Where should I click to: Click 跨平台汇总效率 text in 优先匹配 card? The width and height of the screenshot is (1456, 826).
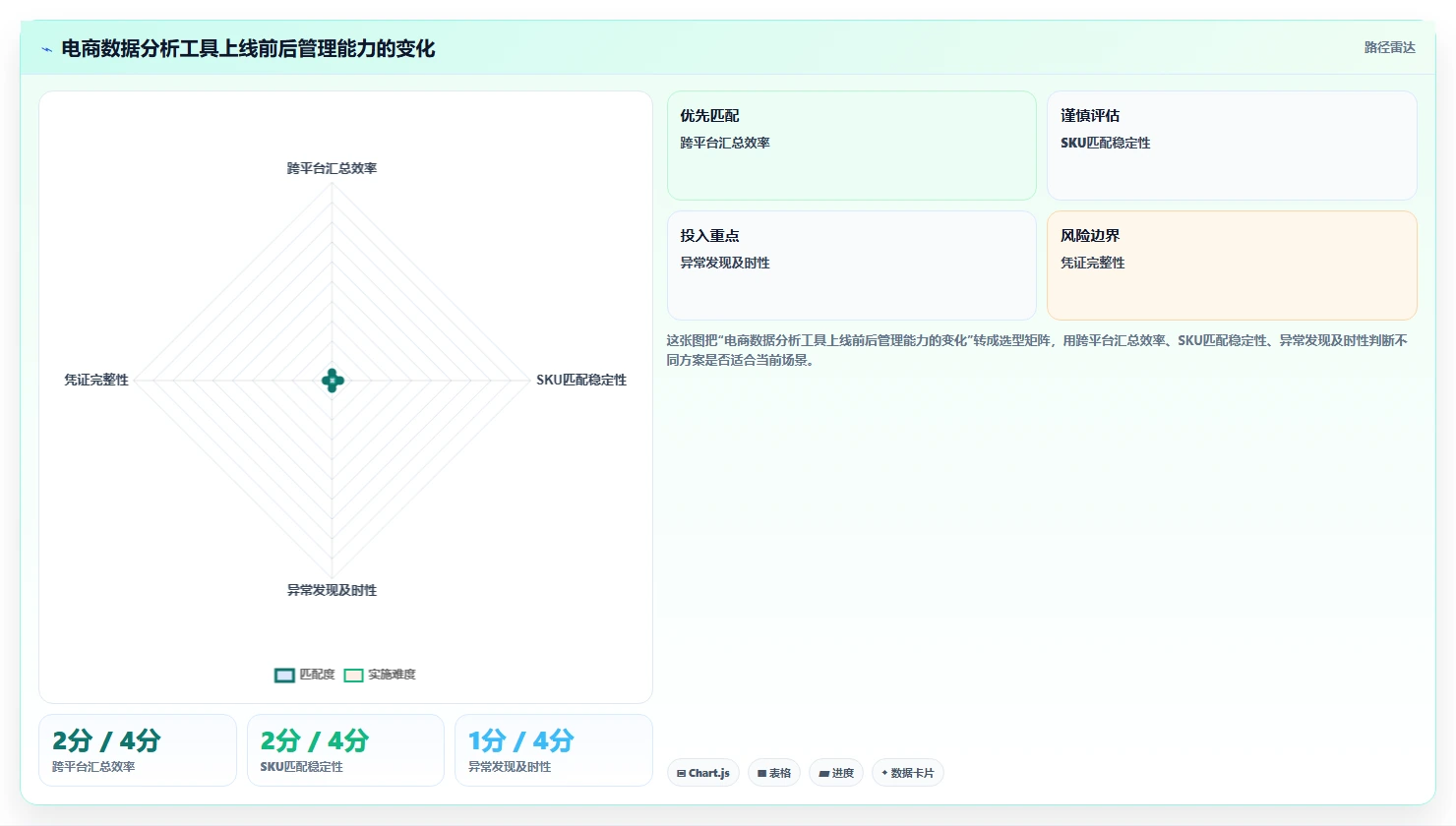click(x=725, y=143)
